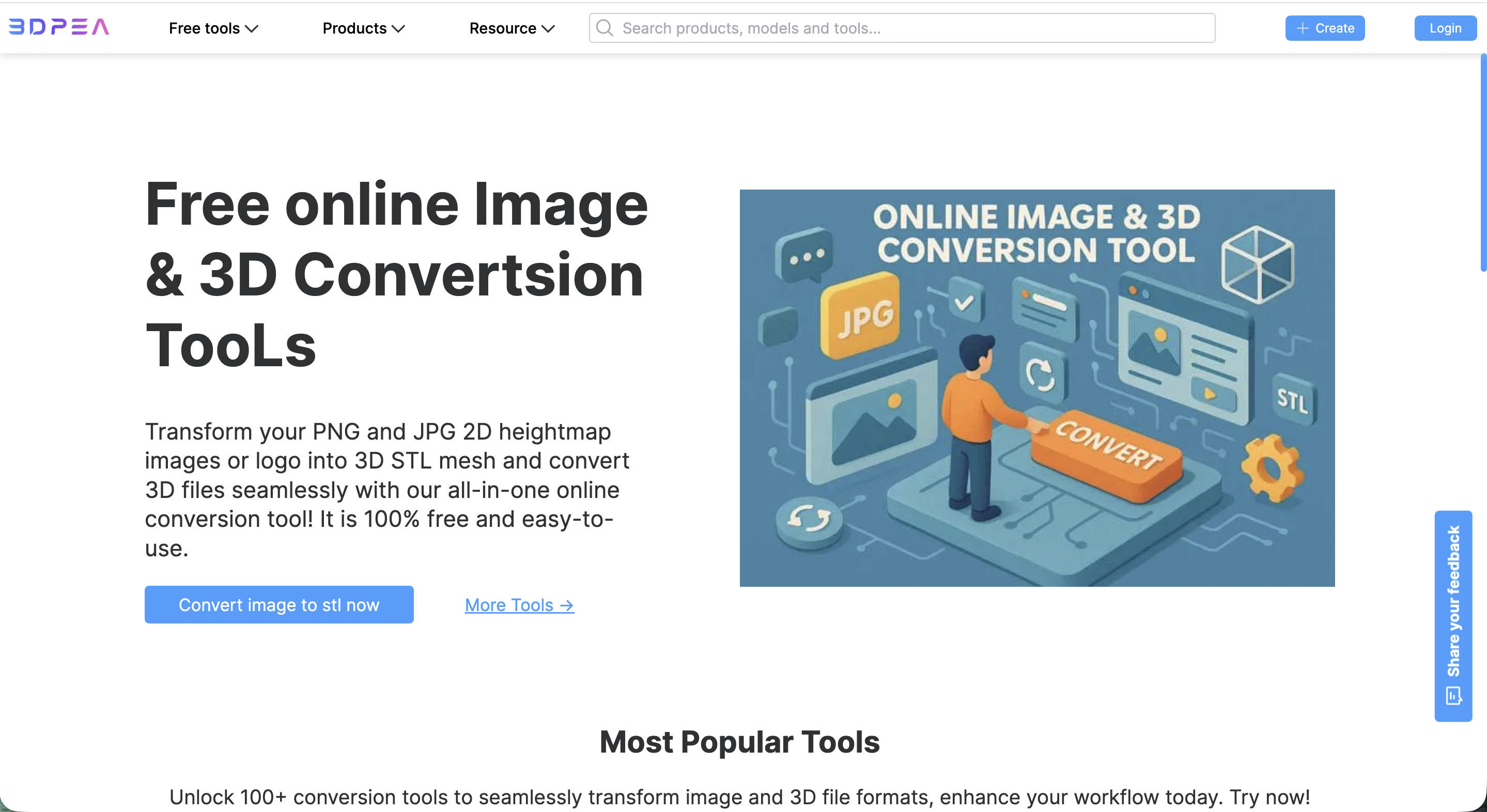
Task: Follow the More Tools link
Action: pyautogui.click(x=509, y=605)
